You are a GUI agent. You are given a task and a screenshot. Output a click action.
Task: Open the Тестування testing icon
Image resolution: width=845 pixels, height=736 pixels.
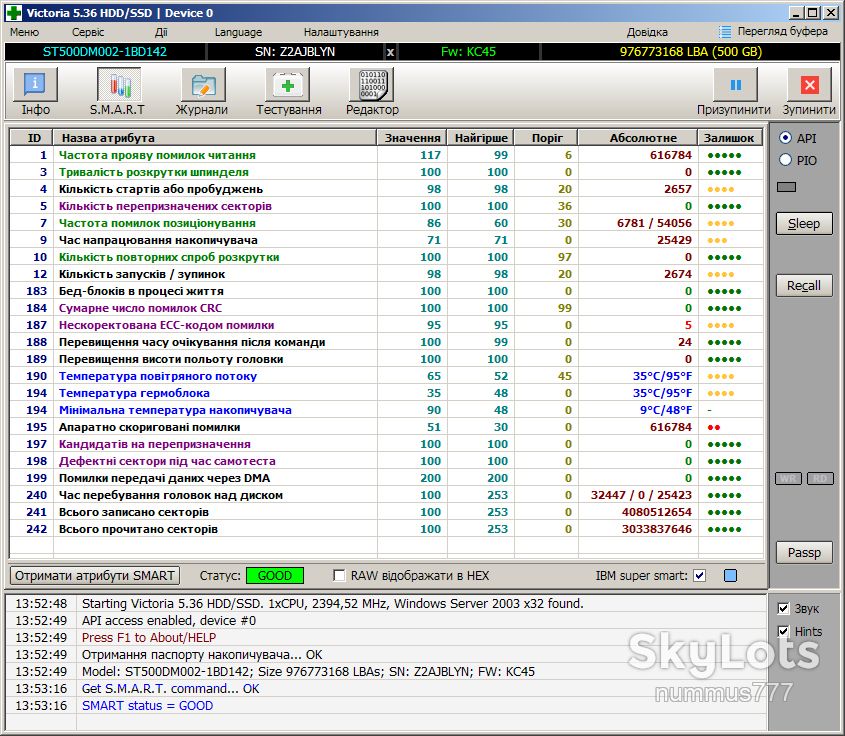point(288,85)
